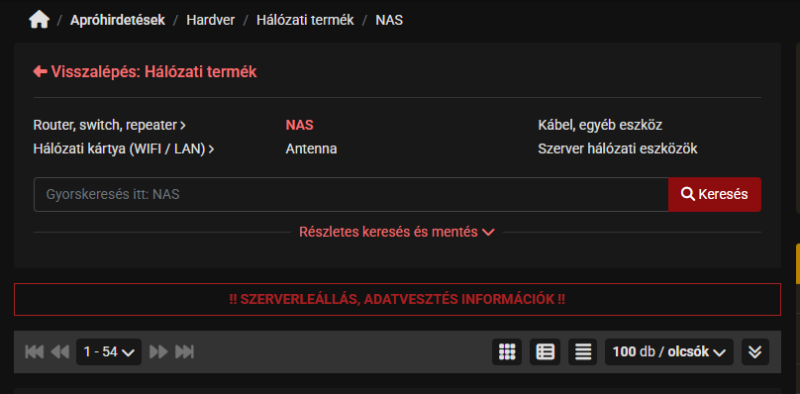The width and height of the screenshot is (800, 394).
Task: Go to next page icon
Action: [x=159, y=352]
